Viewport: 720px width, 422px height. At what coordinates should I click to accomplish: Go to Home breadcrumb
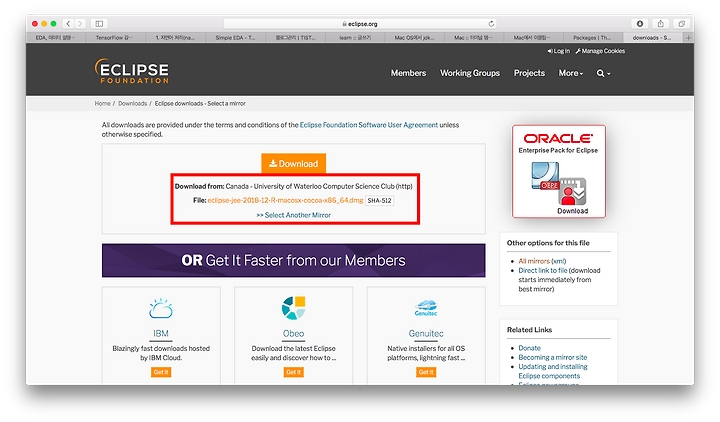(x=102, y=104)
